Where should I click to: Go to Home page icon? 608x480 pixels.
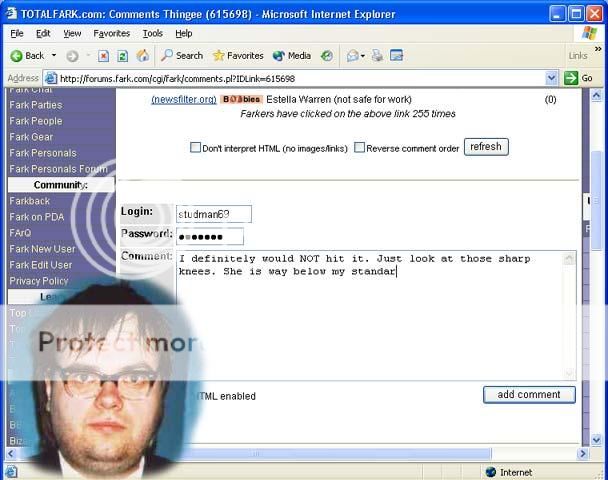point(142,56)
